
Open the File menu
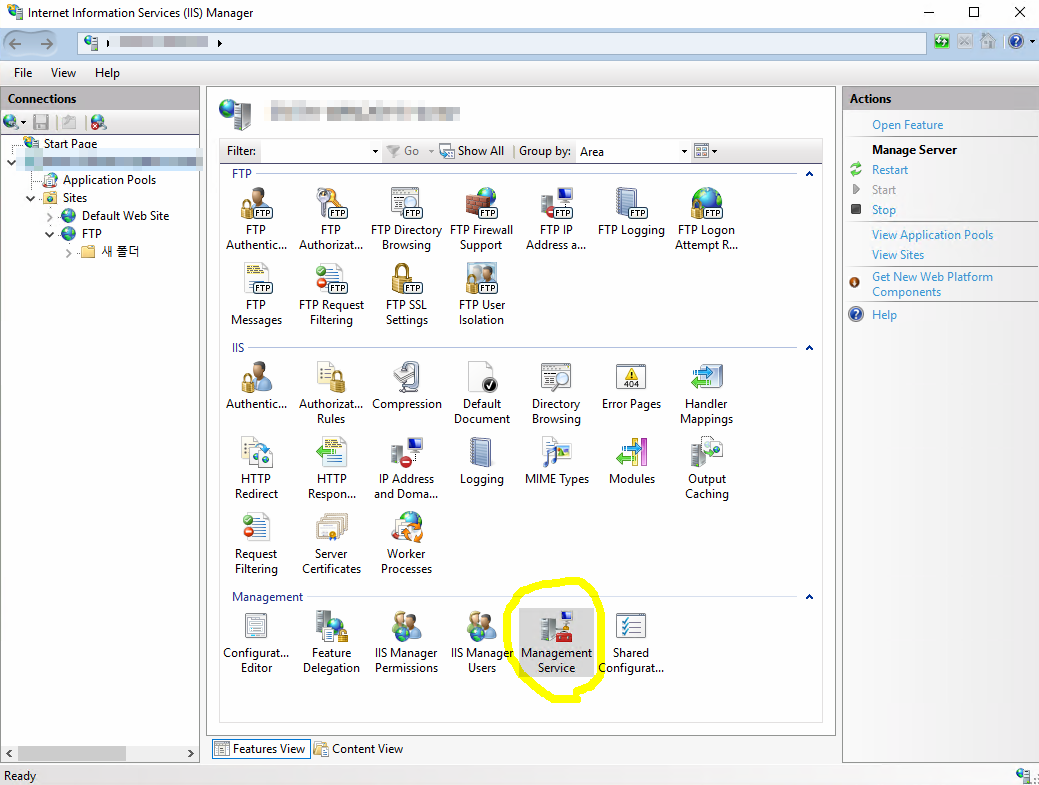[x=23, y=73]
